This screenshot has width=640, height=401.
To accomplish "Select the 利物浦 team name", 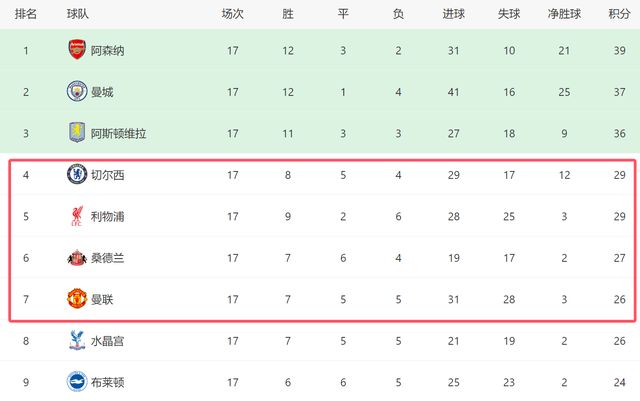I will [107, 216].
